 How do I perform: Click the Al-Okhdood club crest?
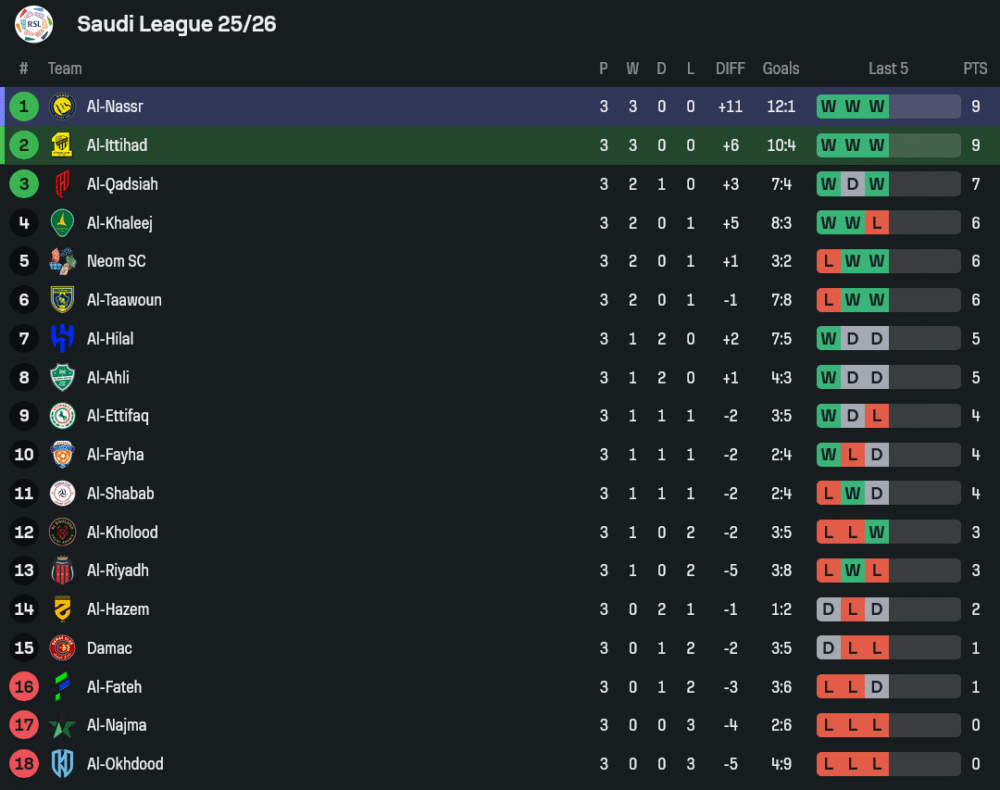point(62,764)
